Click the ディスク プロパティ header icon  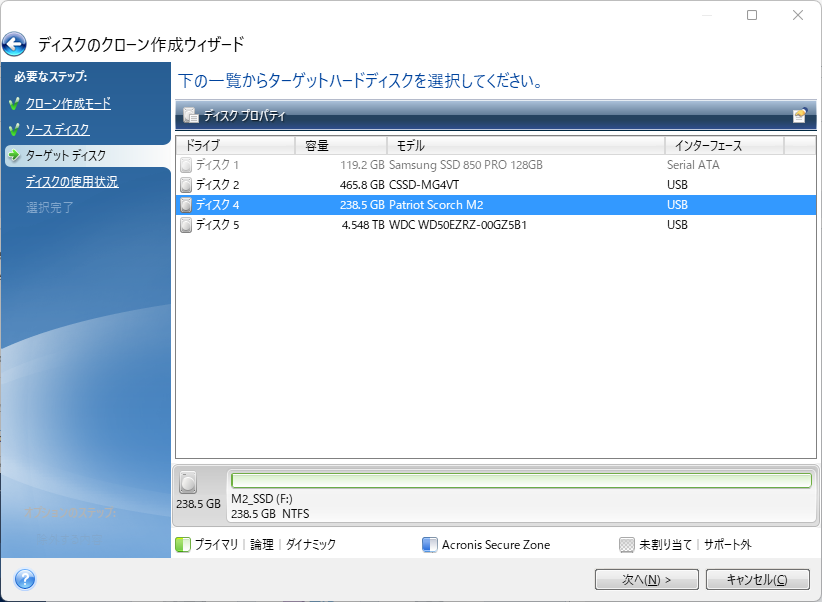pyautogui.click(x=190, y=115)
